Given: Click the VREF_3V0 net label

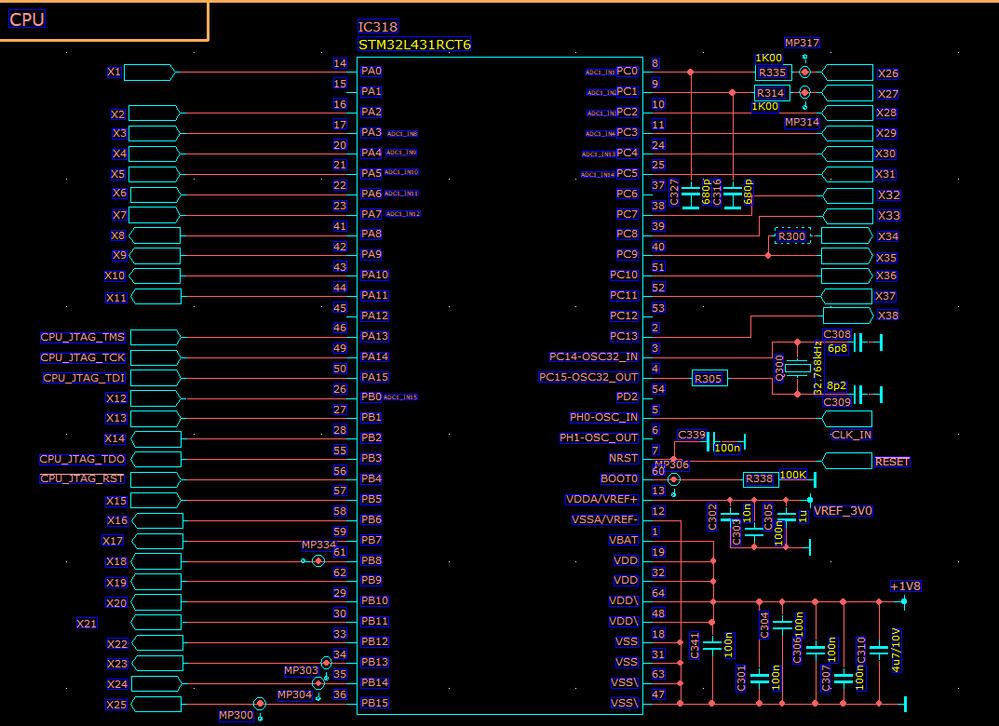Looking at the screenshot, I should click(843, 511).
